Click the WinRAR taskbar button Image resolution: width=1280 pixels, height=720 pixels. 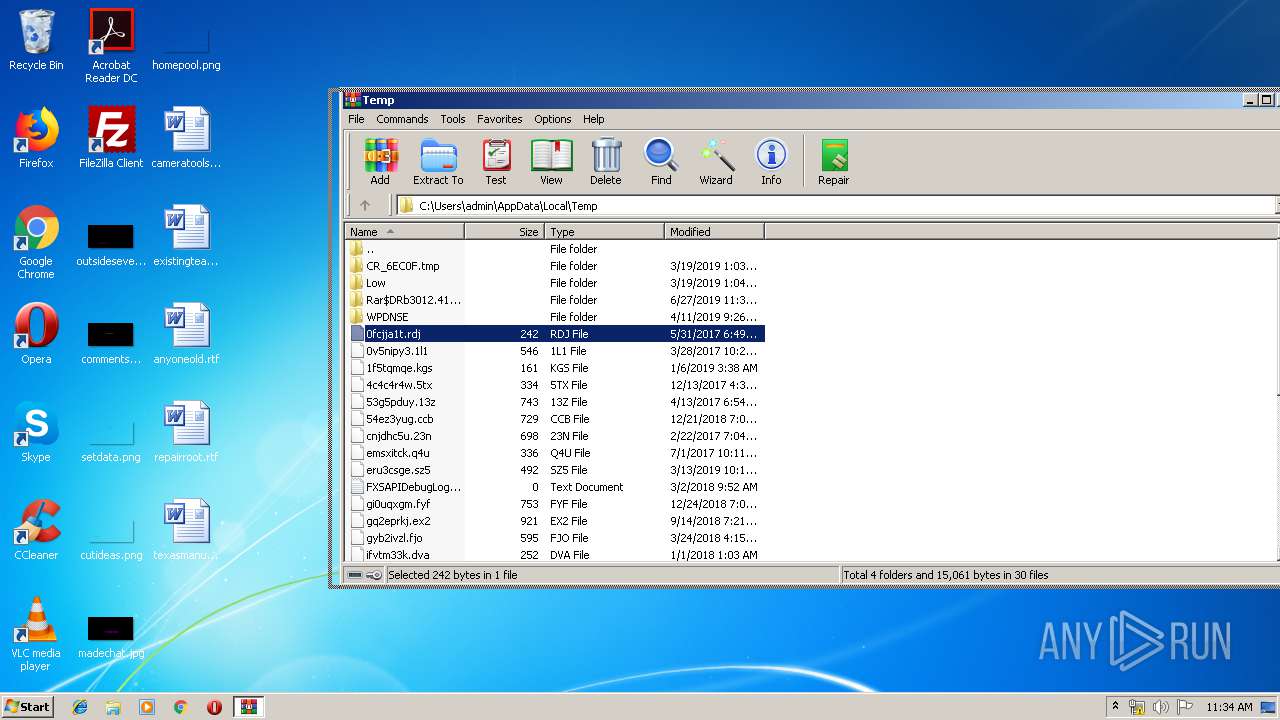point(248,707)
